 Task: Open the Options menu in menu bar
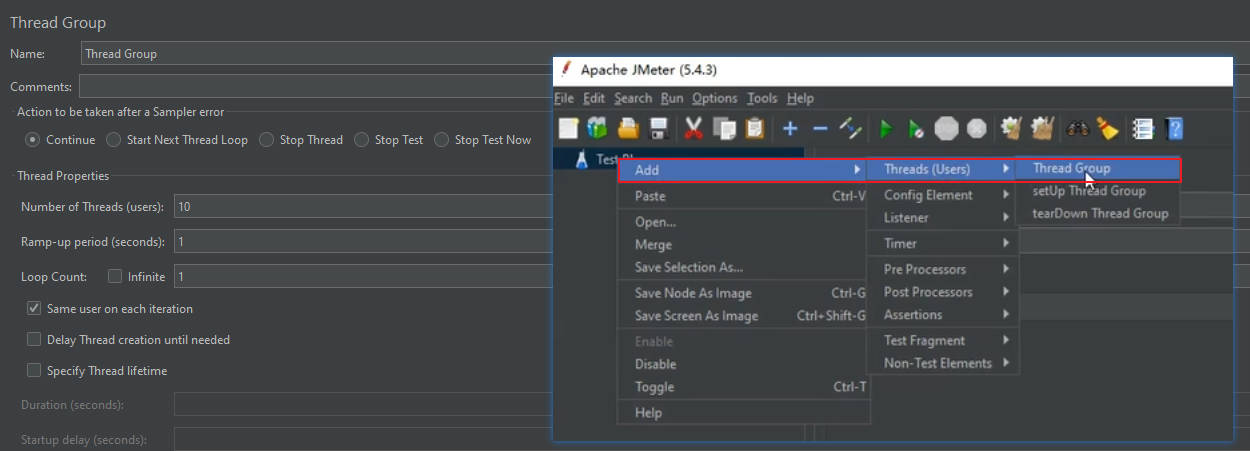[x=714, y=98]
